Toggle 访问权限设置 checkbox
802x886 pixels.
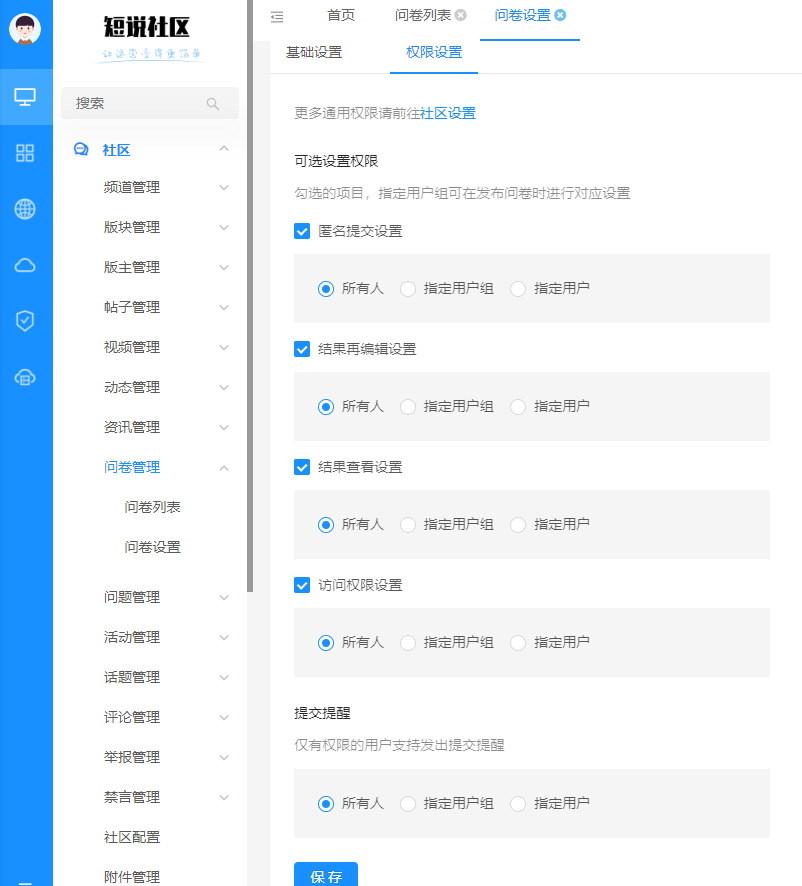click(x=302, y=585)
